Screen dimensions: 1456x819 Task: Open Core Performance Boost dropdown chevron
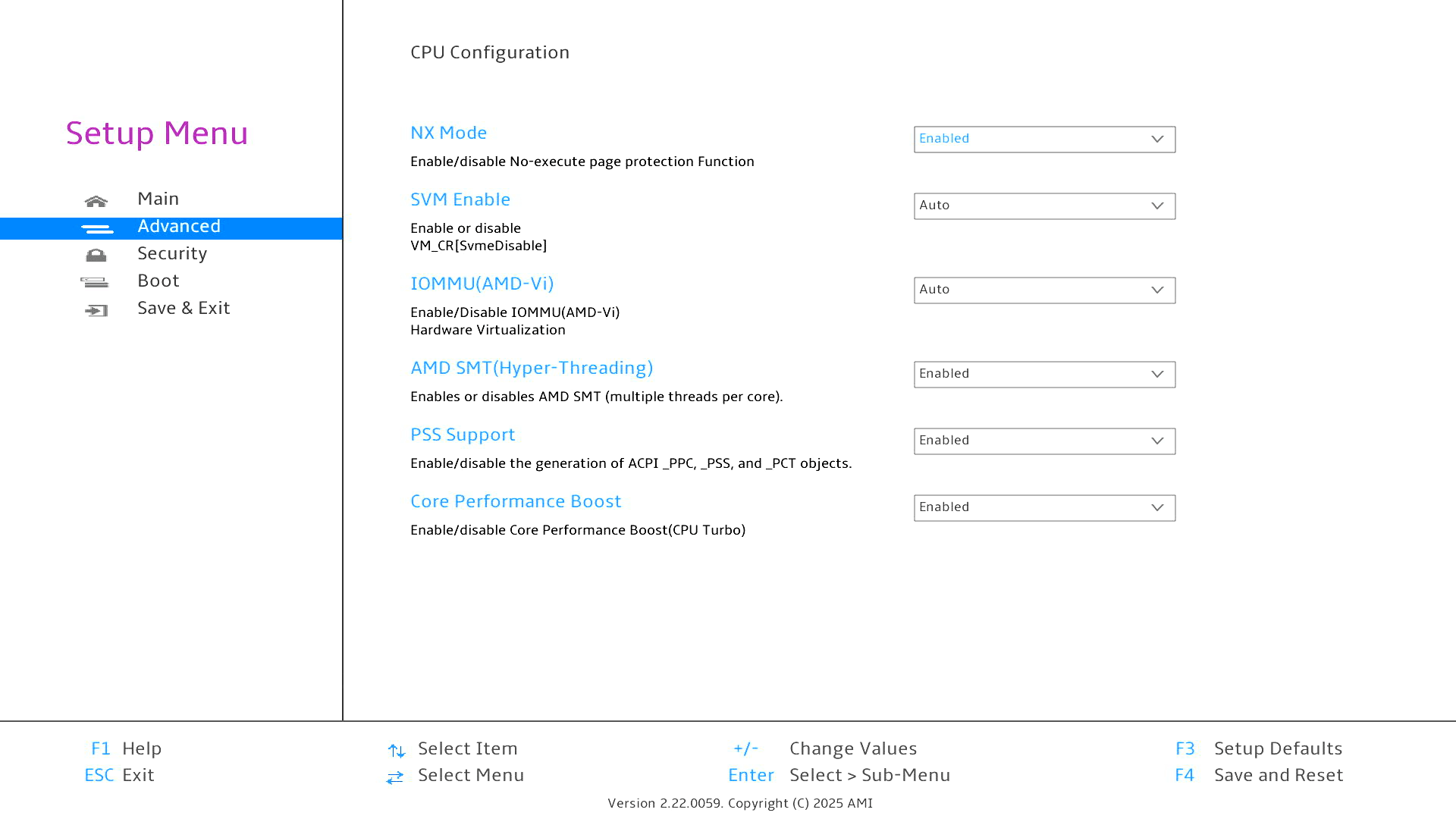click(1156, 508)
